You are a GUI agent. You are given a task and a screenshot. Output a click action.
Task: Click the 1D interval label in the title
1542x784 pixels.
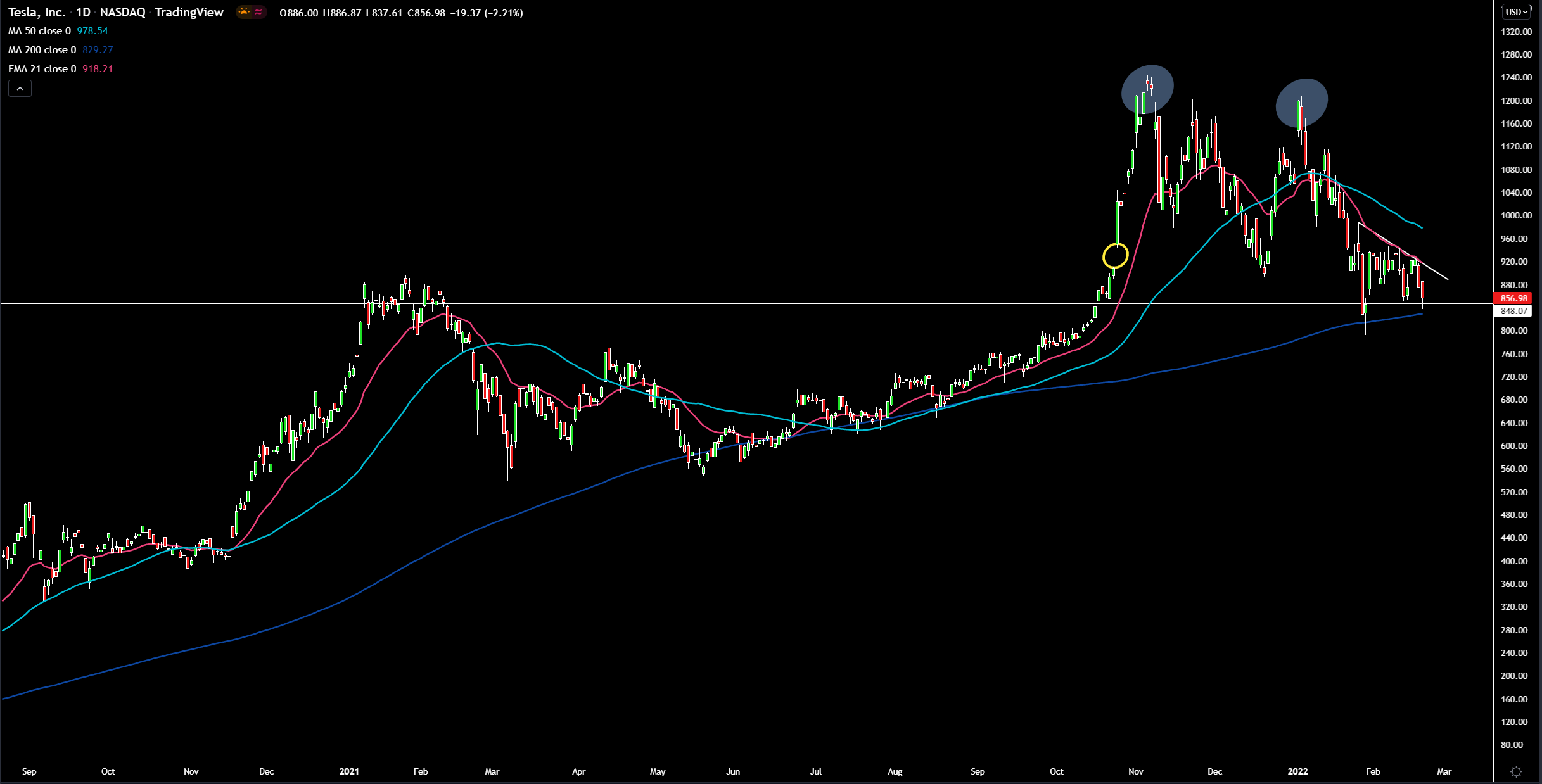[x=83, y=12]
